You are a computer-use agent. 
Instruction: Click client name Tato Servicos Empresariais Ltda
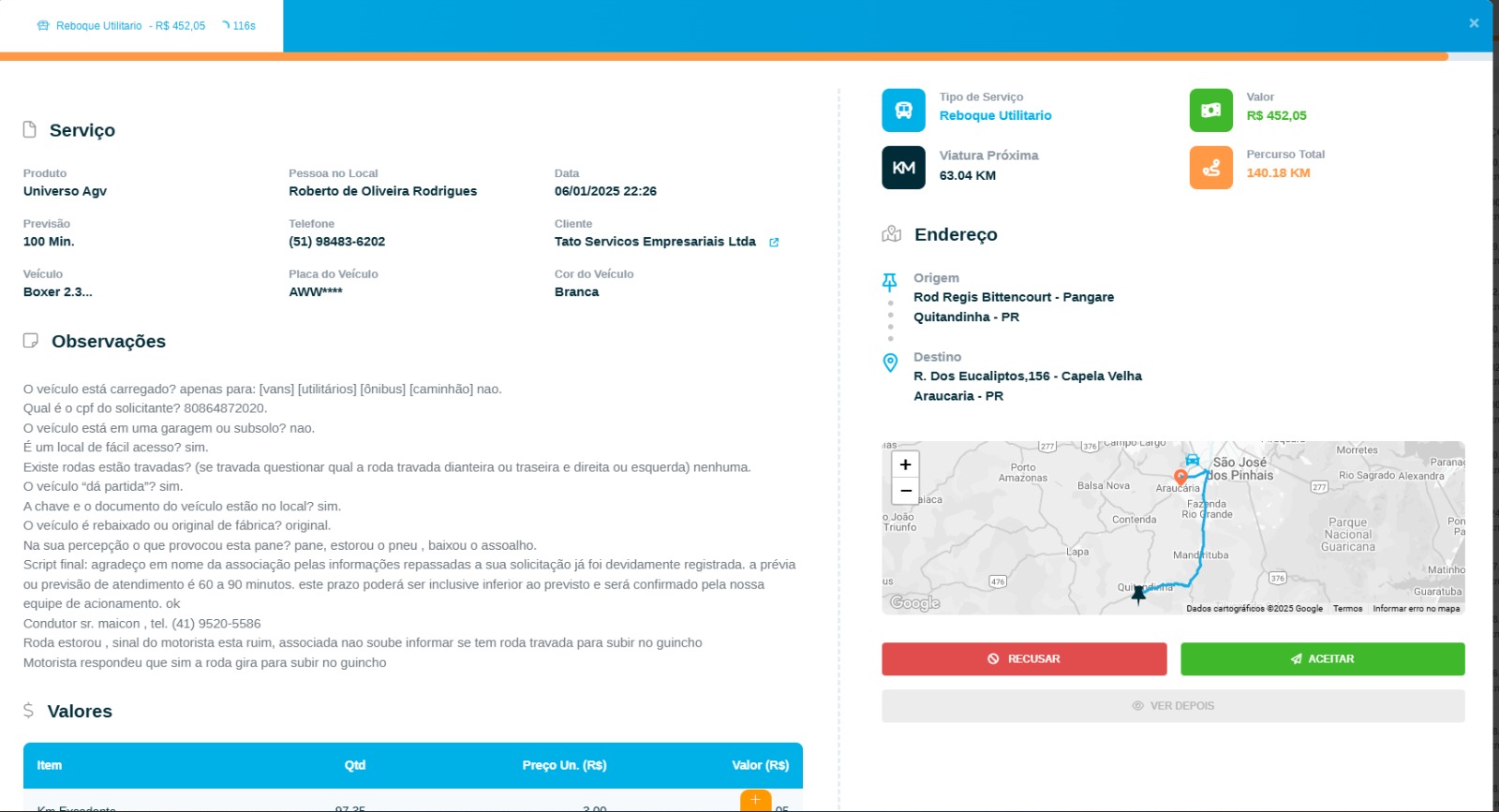point(655,242)
